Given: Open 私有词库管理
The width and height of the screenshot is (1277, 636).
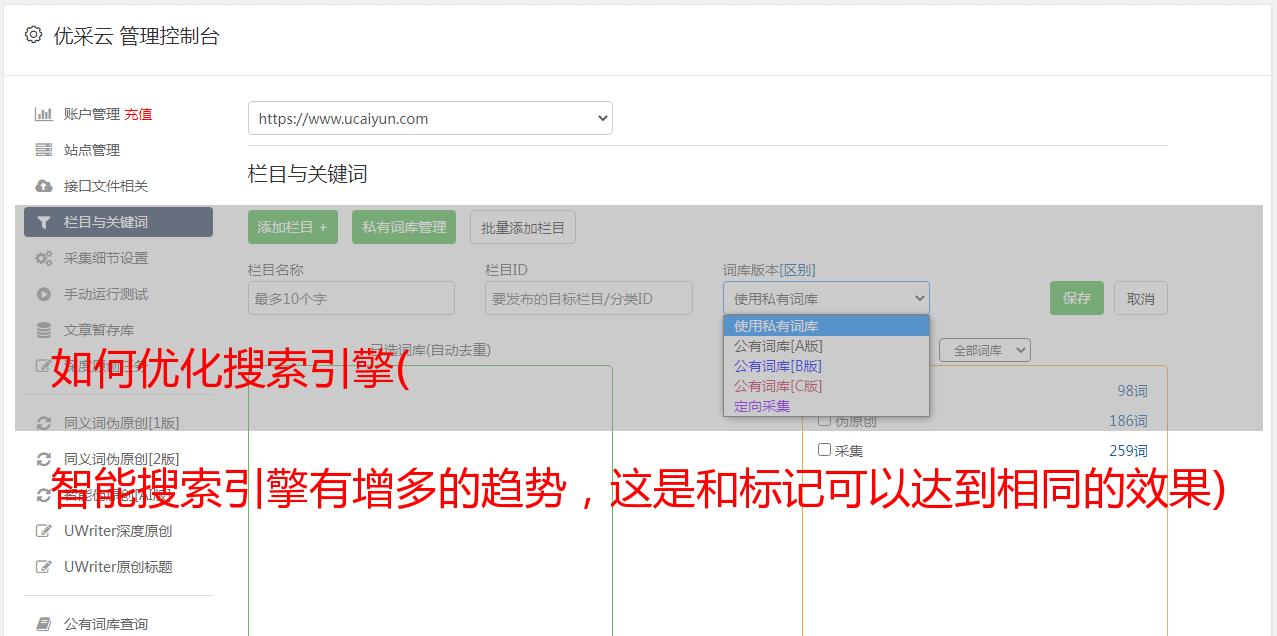Looking at the screenshot, I should coord(404,227).
